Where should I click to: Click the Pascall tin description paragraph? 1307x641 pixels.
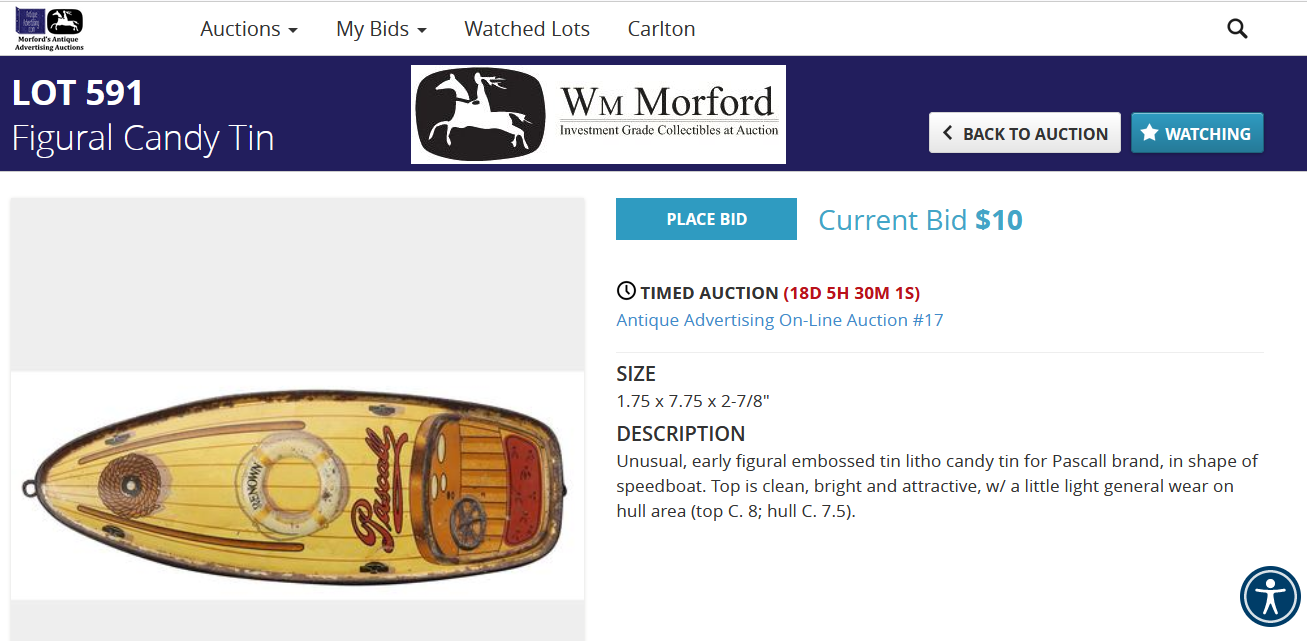pos(937,486)
